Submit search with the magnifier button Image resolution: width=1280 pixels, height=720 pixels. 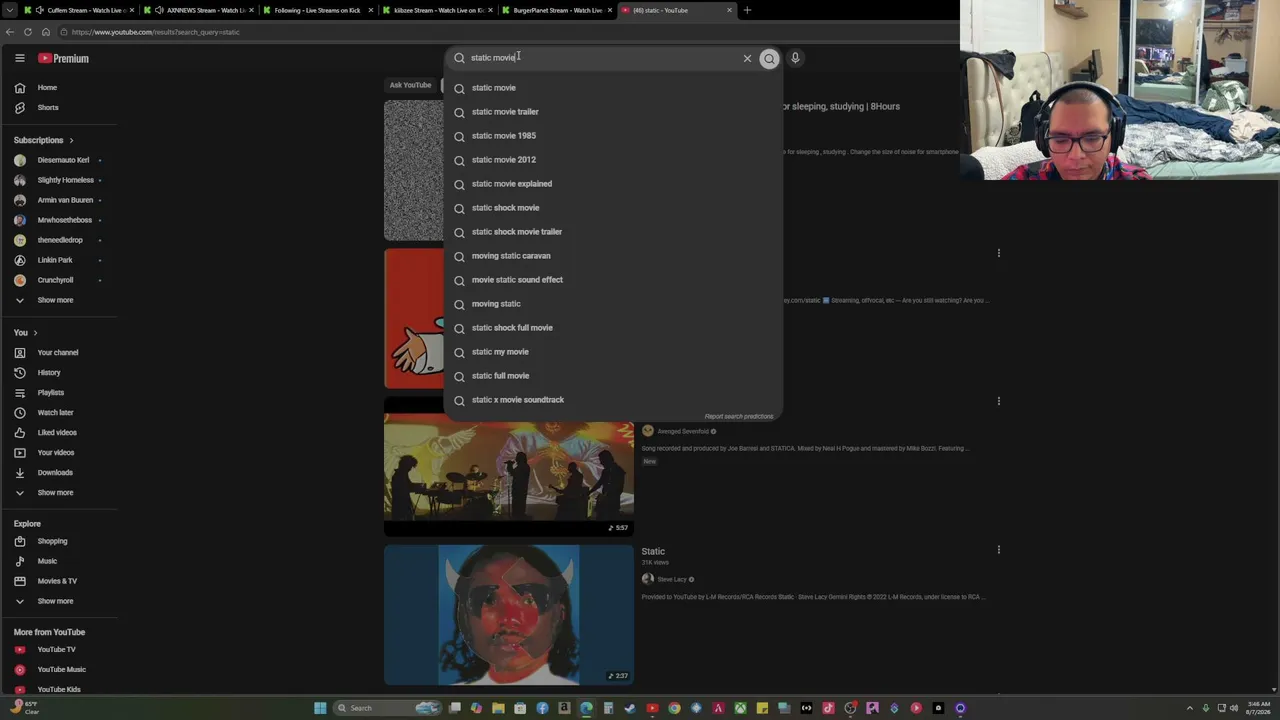[769, 58]
